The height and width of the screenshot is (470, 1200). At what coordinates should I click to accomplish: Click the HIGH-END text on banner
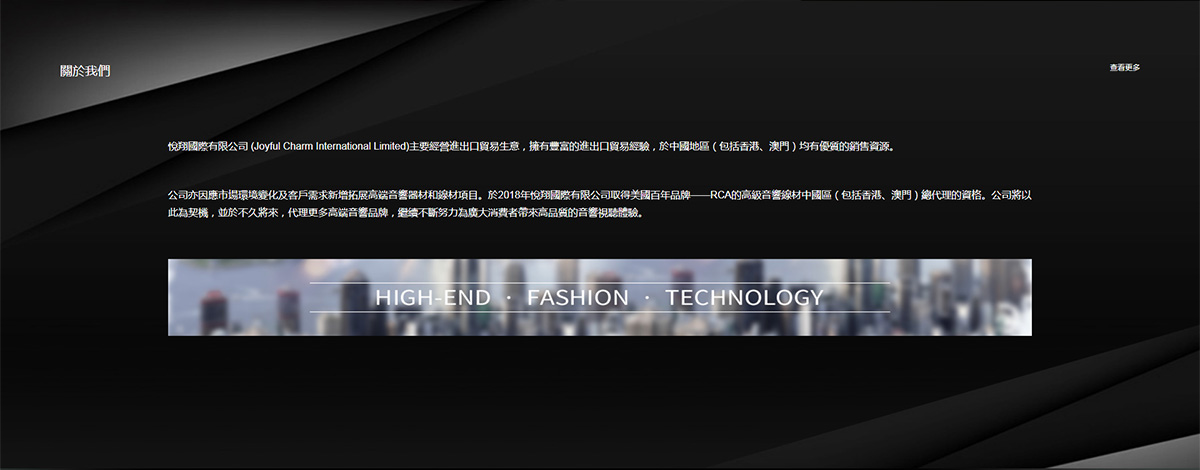coord(433,298)
